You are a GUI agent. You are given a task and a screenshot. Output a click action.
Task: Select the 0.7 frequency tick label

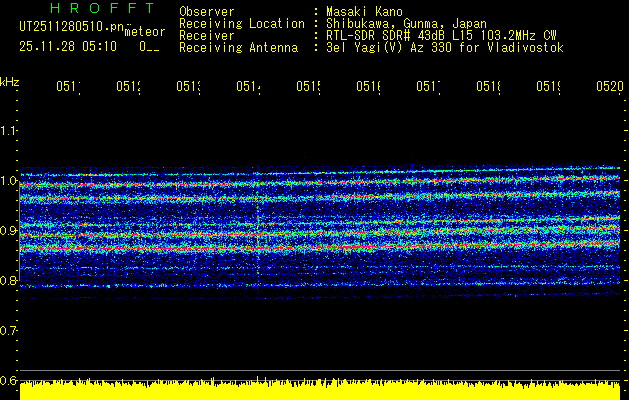(9, 330)
